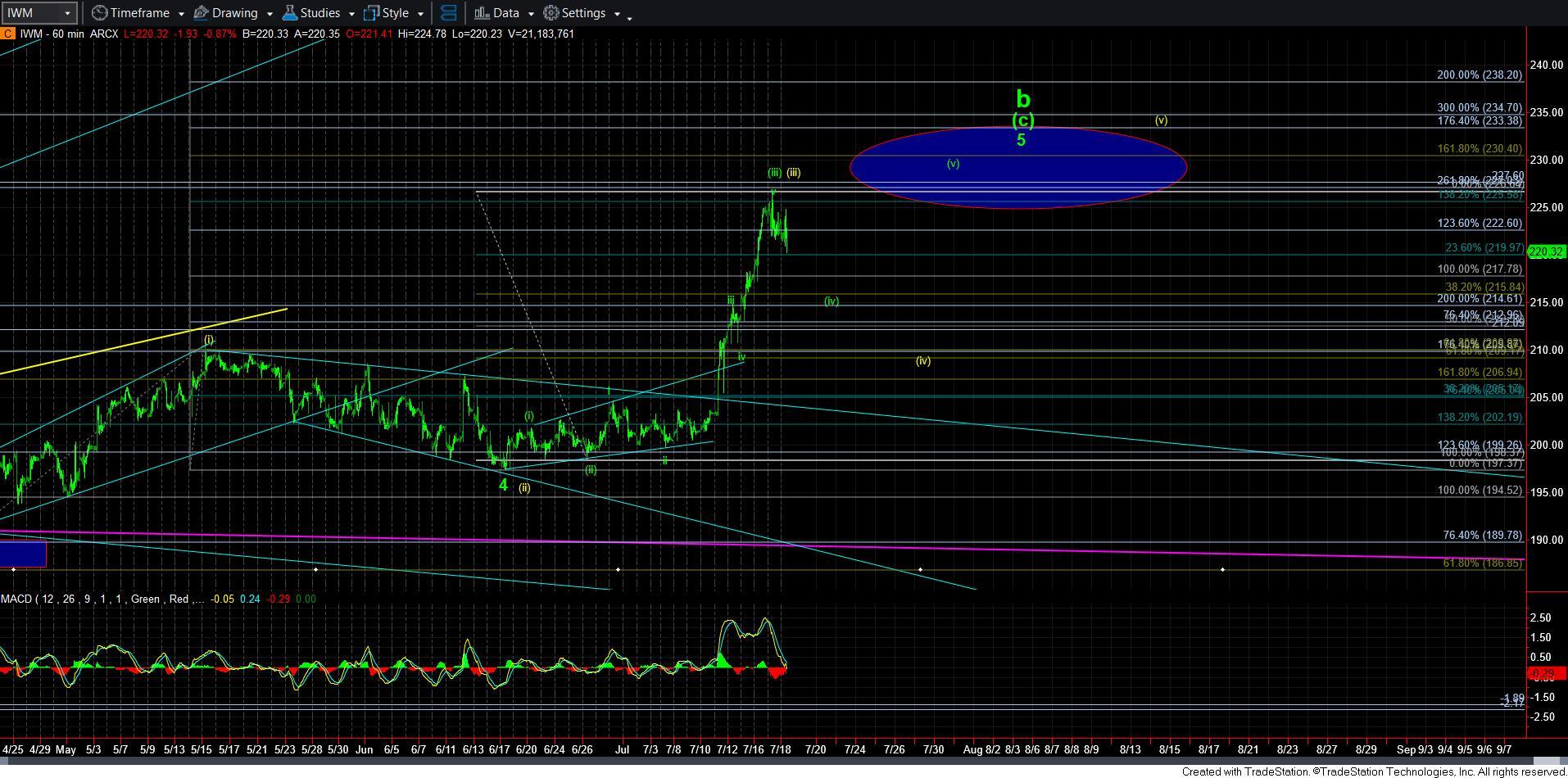Click the 200.00% (238.20) Fibonacci label
Viewport: 1568px width, 778px height.
(x=1480, y=75)
